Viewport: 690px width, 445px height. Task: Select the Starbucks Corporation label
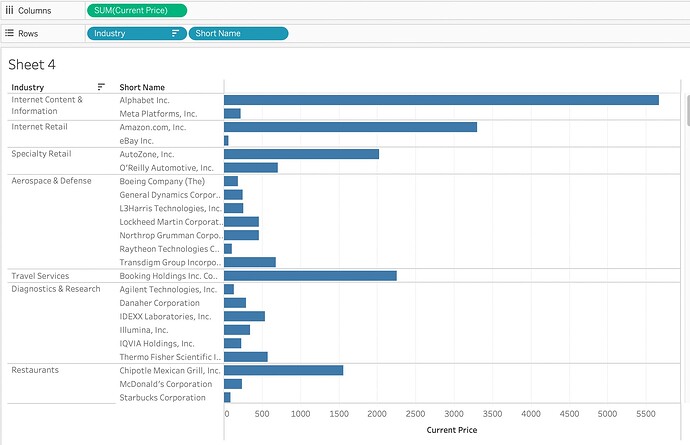(x=162, y=397)
